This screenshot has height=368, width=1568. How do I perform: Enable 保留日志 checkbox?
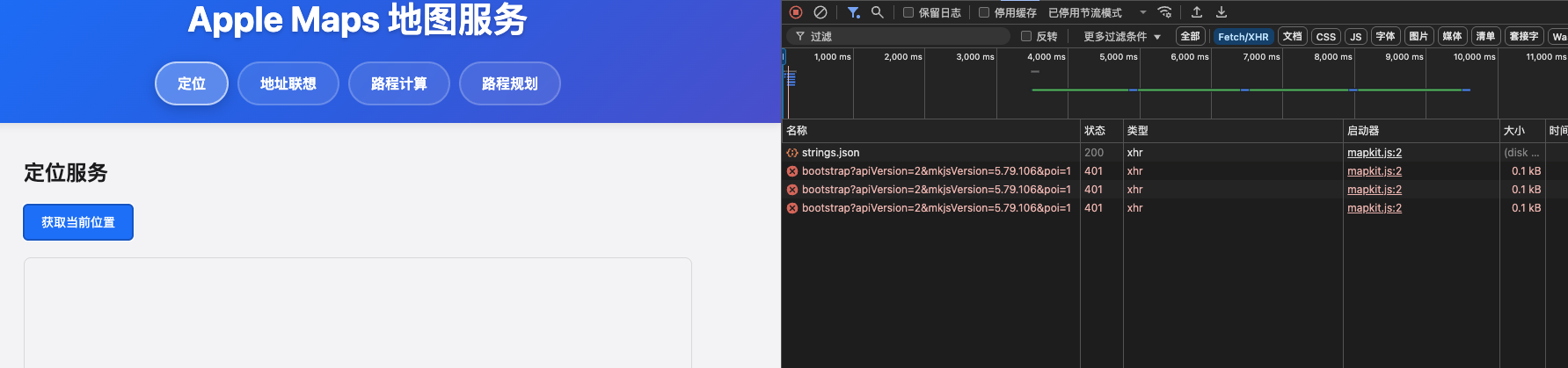[x=908, y=12]
